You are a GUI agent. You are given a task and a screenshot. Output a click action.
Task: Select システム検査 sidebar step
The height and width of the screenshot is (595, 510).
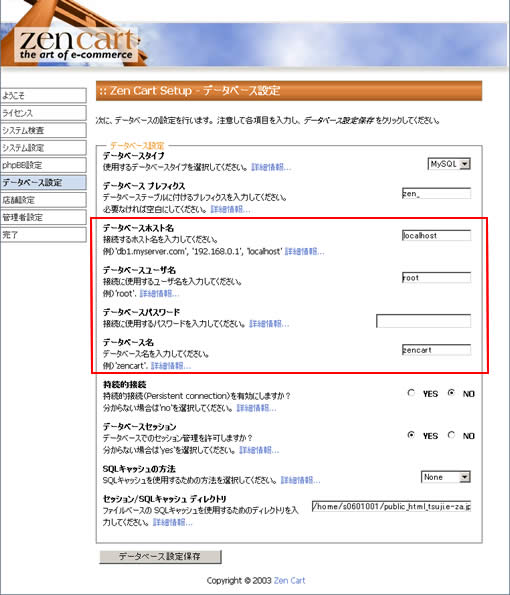coord(43,130)
